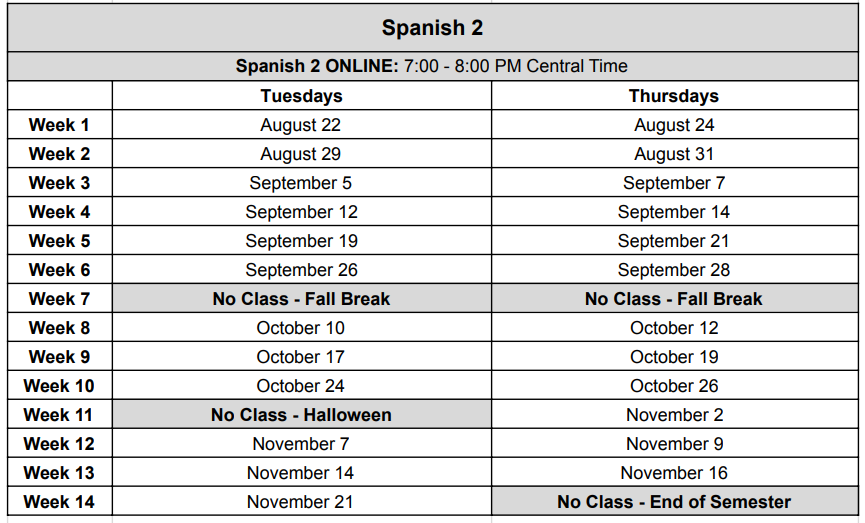Viewport: 865px width, 523px height.
Task: Select the Tuesdays column header
Action: [301, 95]
